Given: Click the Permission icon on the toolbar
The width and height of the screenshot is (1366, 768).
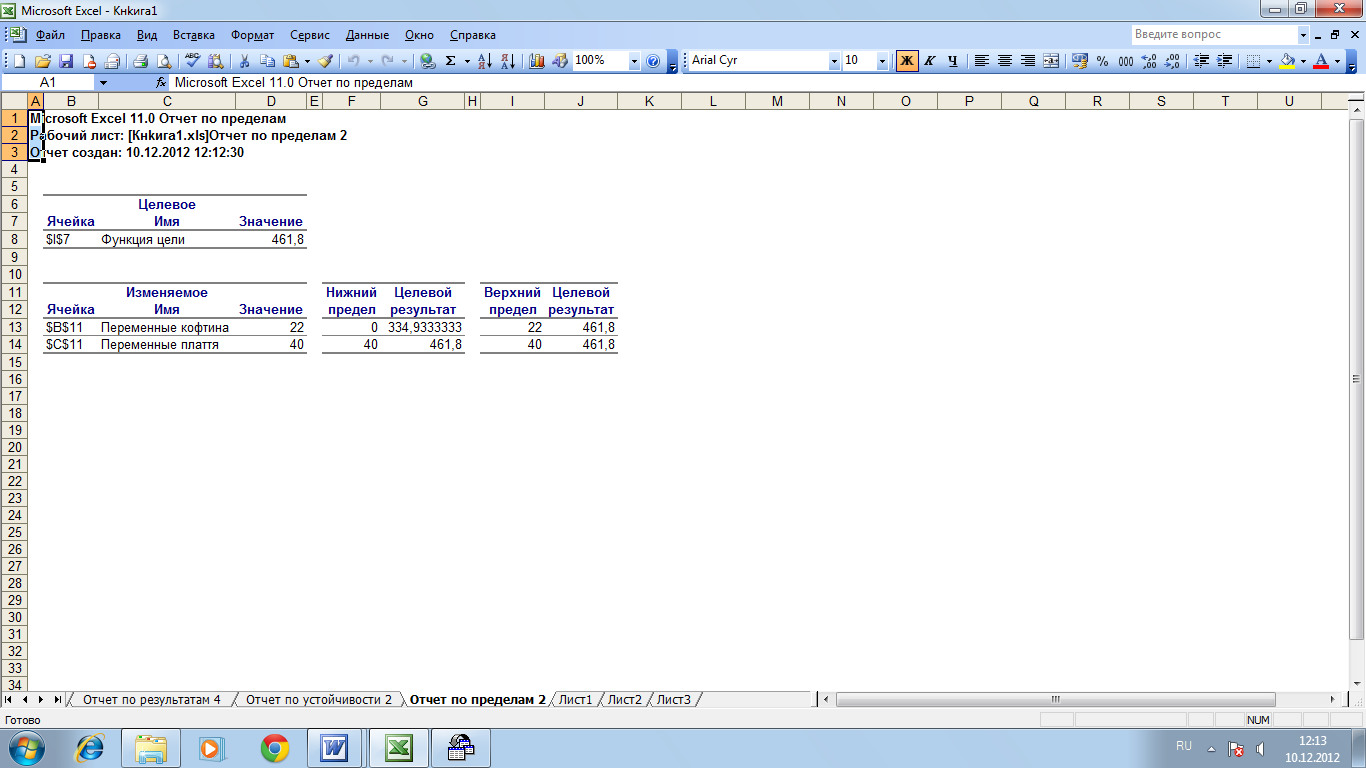Looking at the screenshot, I should pyautogui.click(x=89, y=61).
